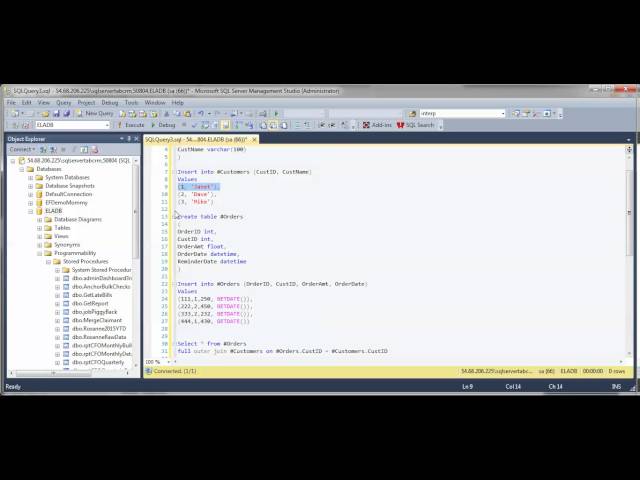
Task: Click the Cancel Executing Query icon
Action: point(184,125)
